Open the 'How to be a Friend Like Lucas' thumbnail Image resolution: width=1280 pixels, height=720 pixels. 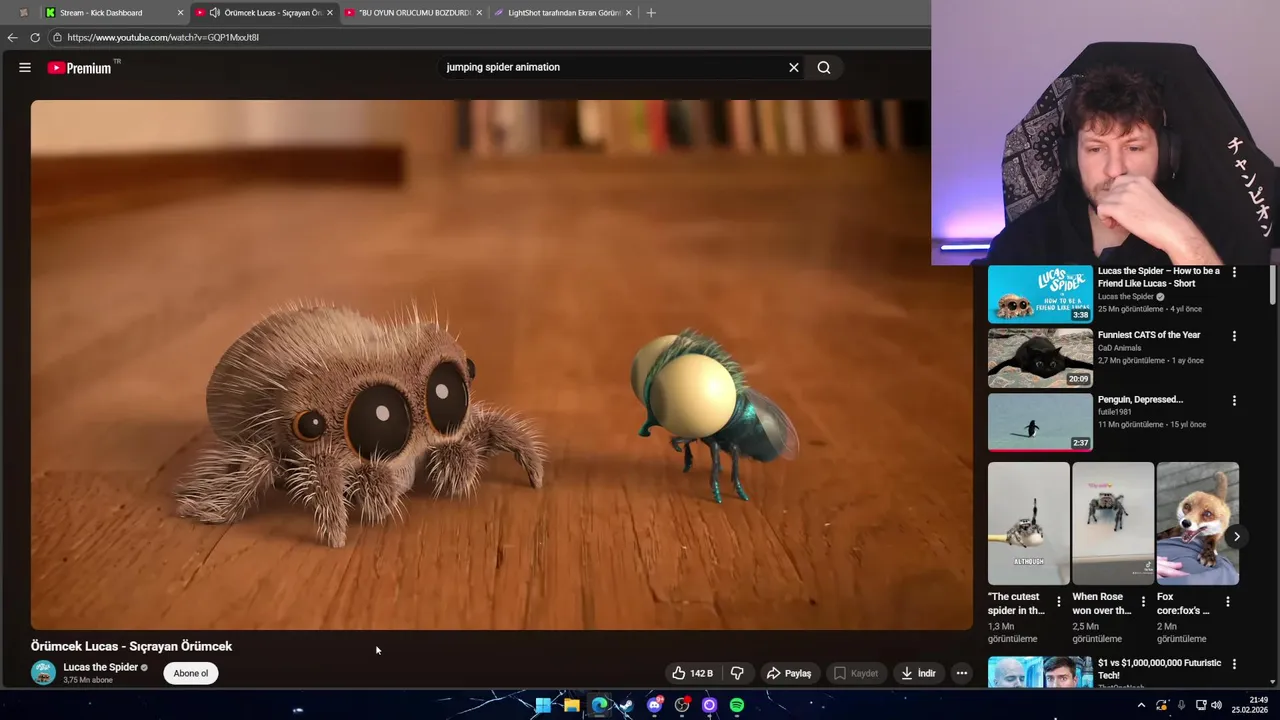pos(1040,294)
